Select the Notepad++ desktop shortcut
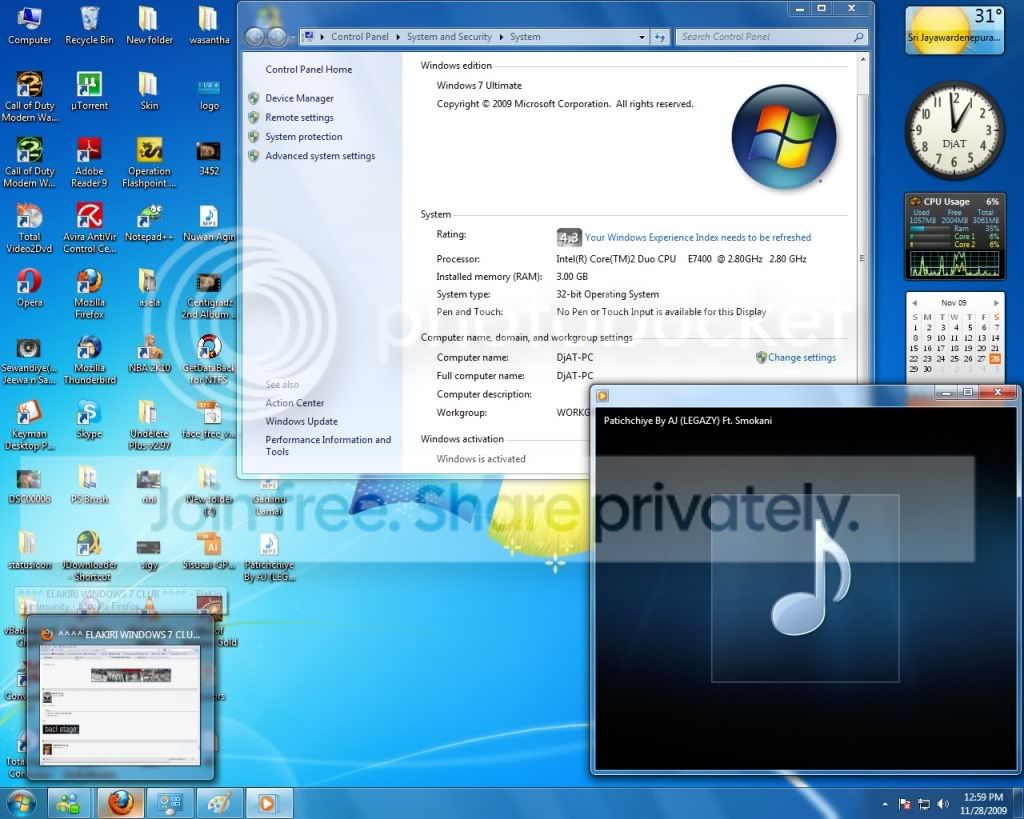This screenshot has width=1024, height=819. pyautogui.click(x=149, y=222)
